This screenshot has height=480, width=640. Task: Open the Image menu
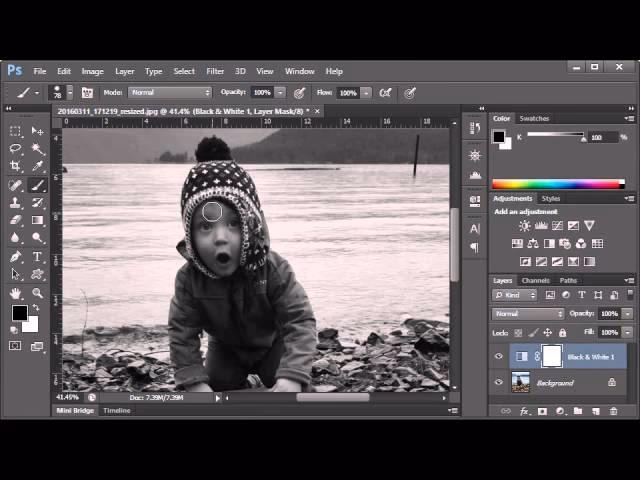93,71
